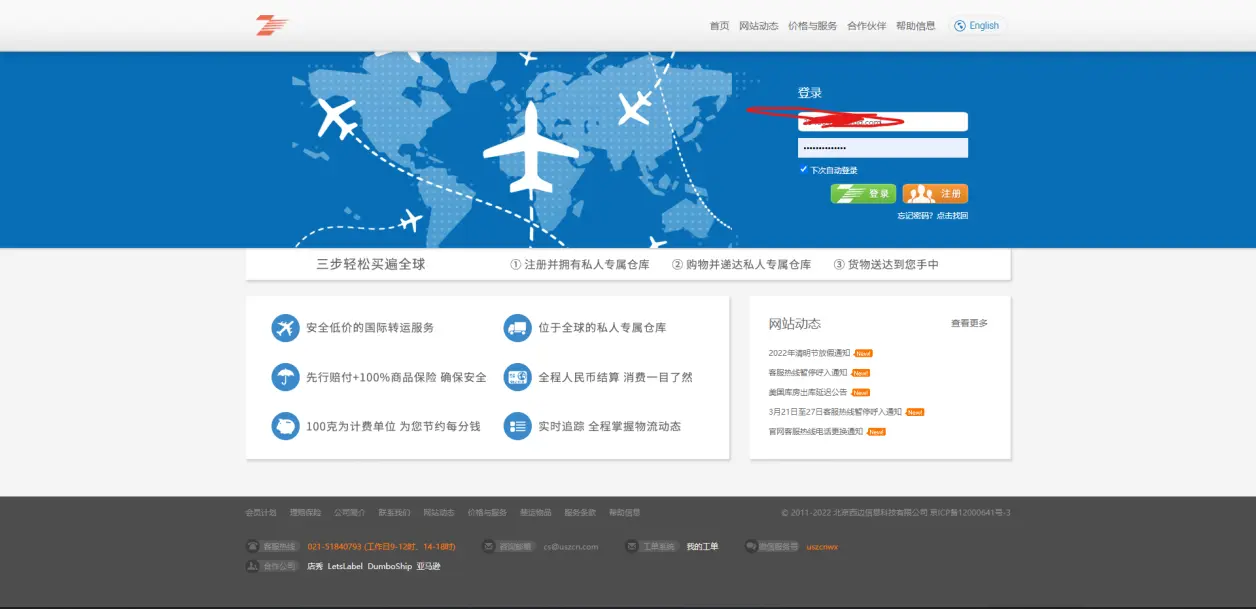This screenshot has width=1256, height=609.
Task: Click the red Z site logo
Action: tap(271, 25)
